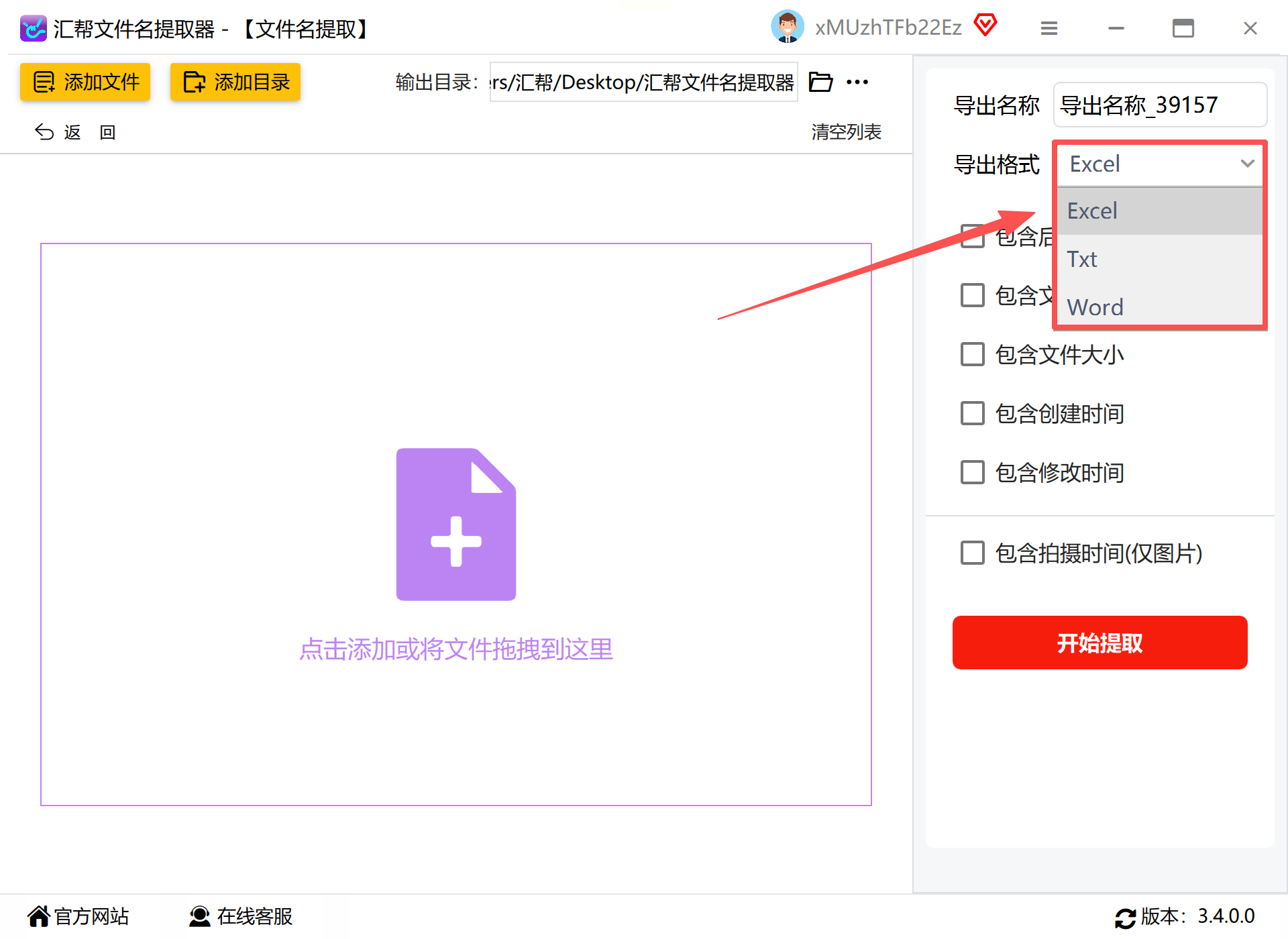The image size is (1288, 939).
Task: Click the purple add-file icon
Action: click(455, 524)
